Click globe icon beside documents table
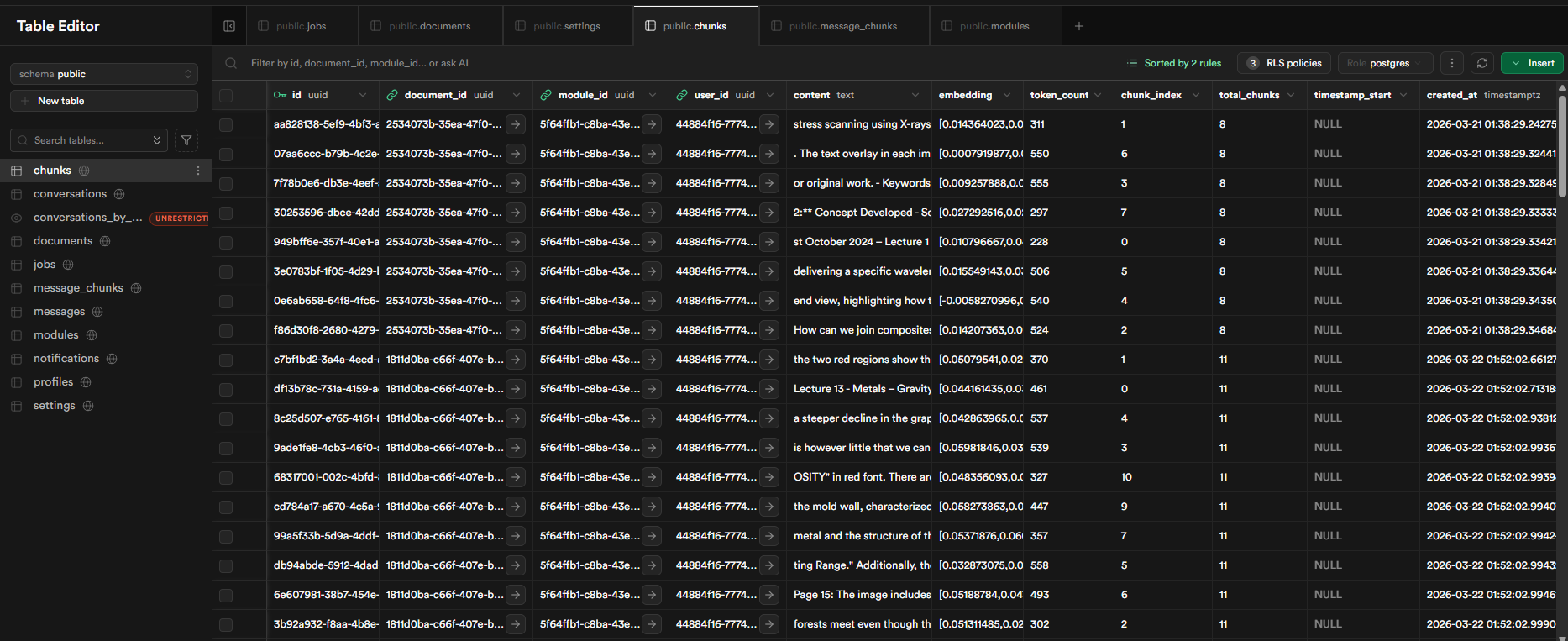1568x641 pixels. tap(105, 241)
